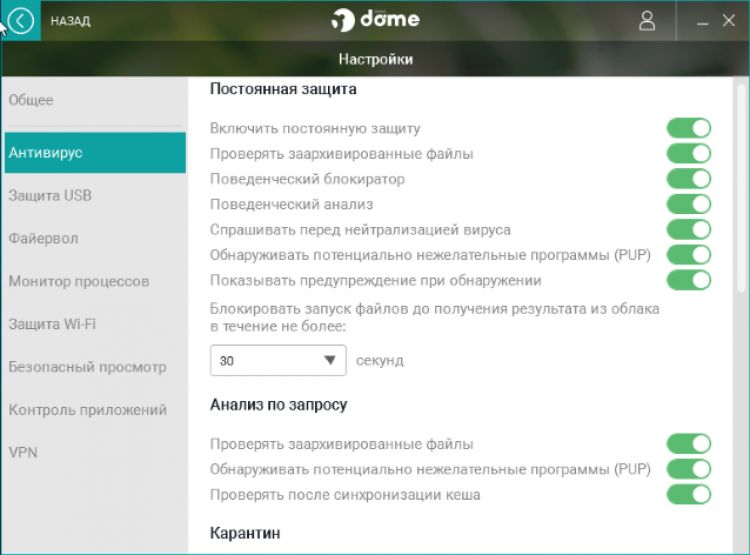Image resolution: width=750 pixels, height=555 pixels.
Task: Disable 'Поведенческий блокатор' switch
Action: pos(689,179)
